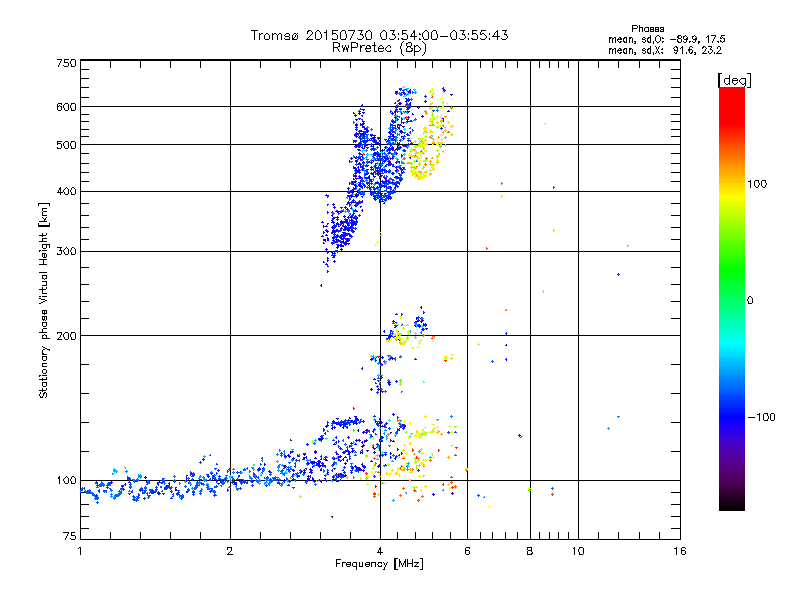The height and width of the screenshot is (600, 800).
Task: Click the x-axis '8' tick label
Action: click(530, 551)
